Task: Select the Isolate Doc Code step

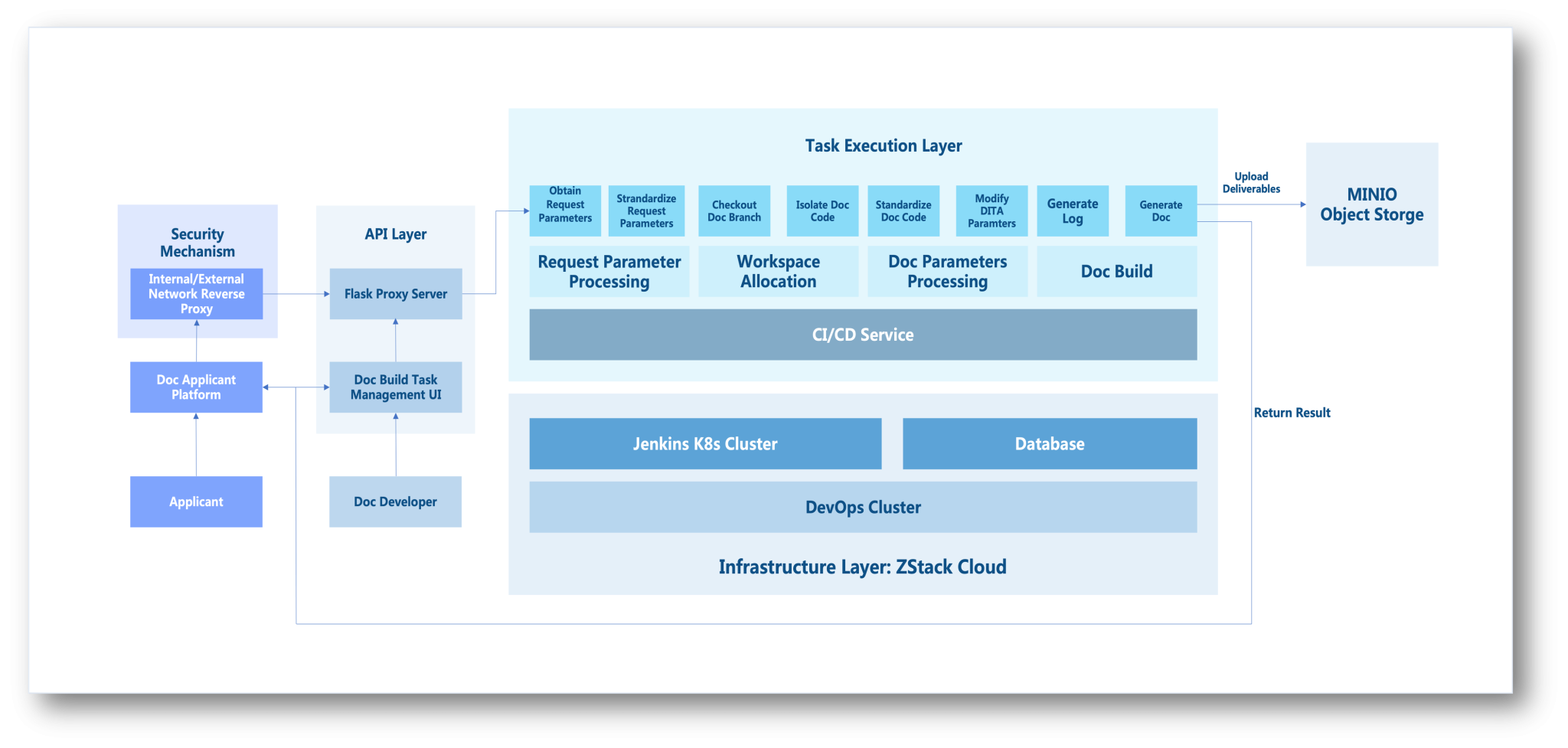Action: click(x=822, y=211)
